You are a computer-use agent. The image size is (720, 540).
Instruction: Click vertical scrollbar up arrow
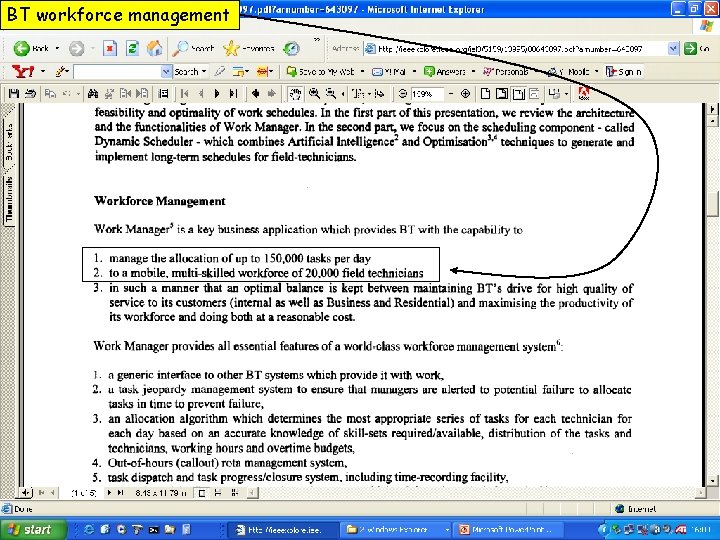click(x=712, y=121)
